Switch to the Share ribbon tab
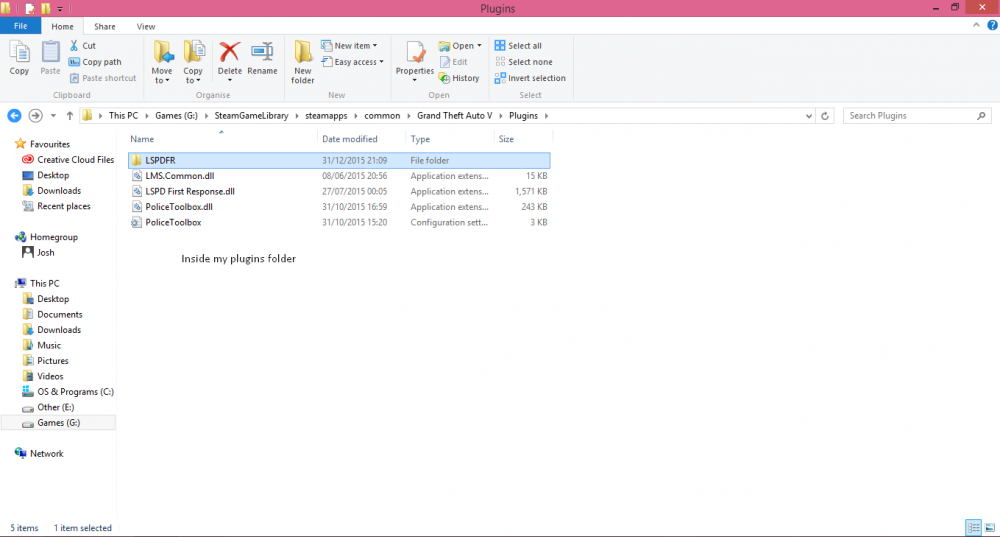Screen dimensions: 1000x537 (x=105, y=26)
